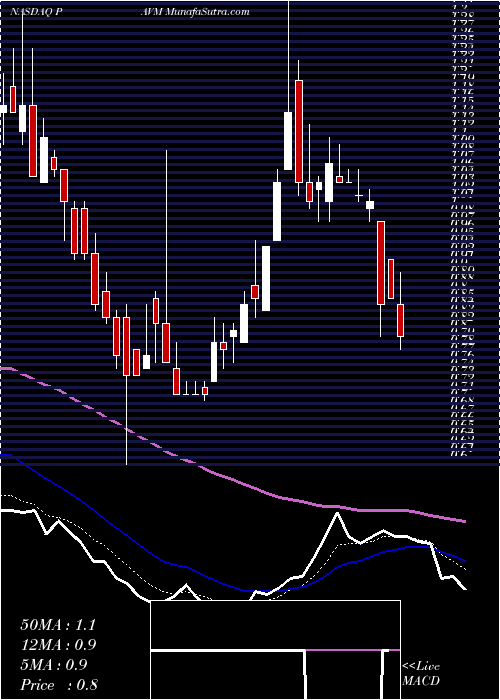
Task: Click the <<Live MACD label
Action: [x=421, y=674]
